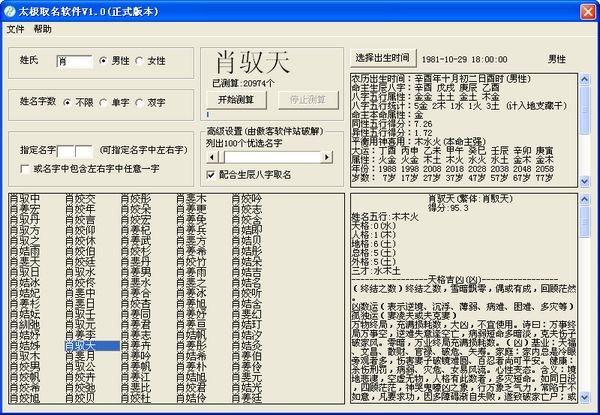Select the name 肖姣志 in list

click(x=247, y=210)
